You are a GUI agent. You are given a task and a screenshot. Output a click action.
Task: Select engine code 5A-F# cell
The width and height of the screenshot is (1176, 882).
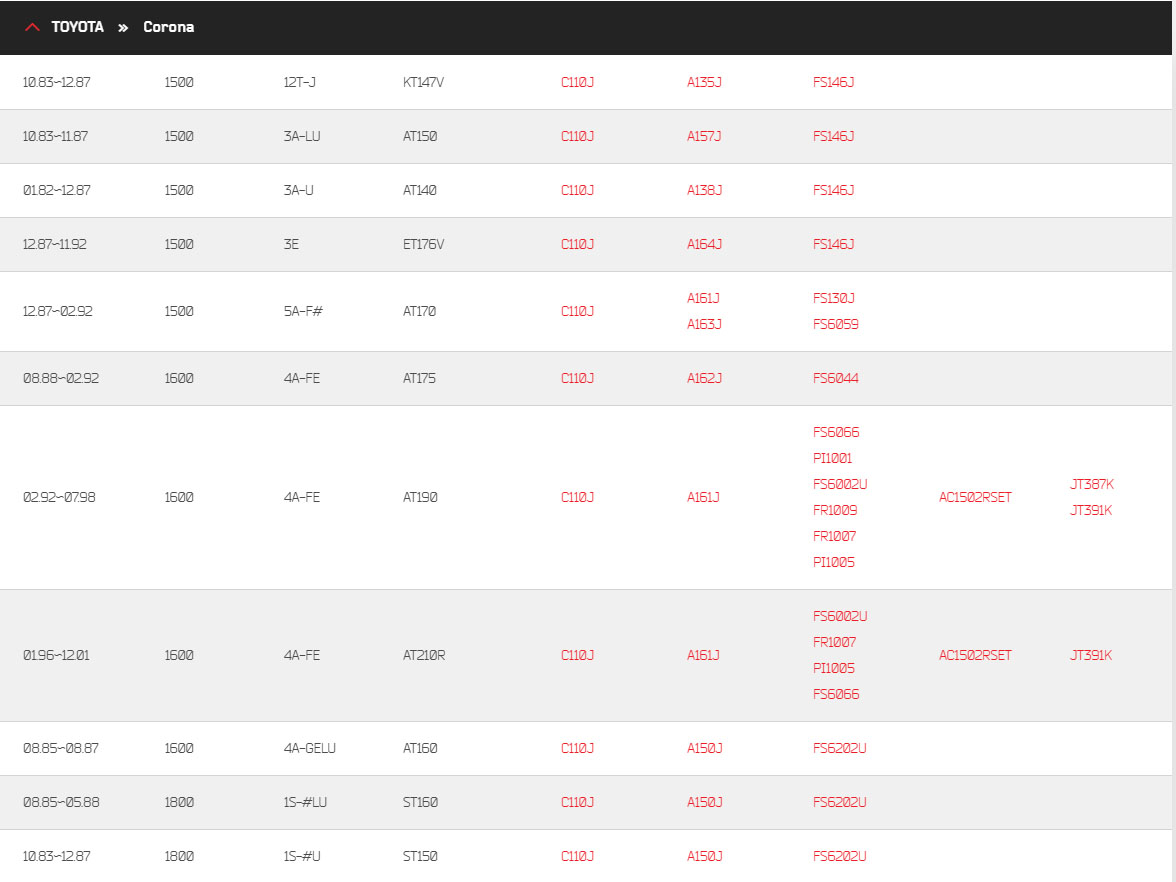click(303, 311)
